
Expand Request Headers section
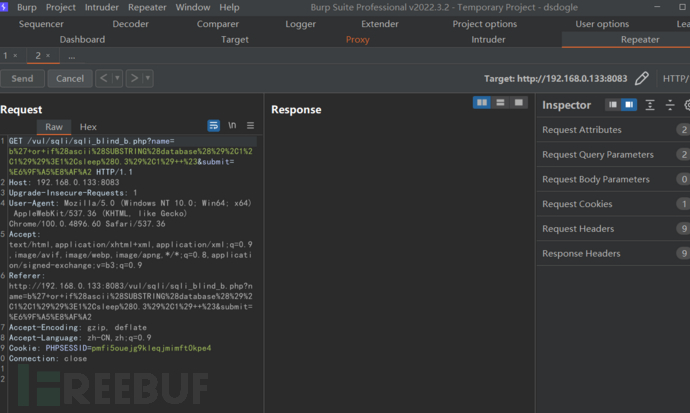(x=613, y=229)
